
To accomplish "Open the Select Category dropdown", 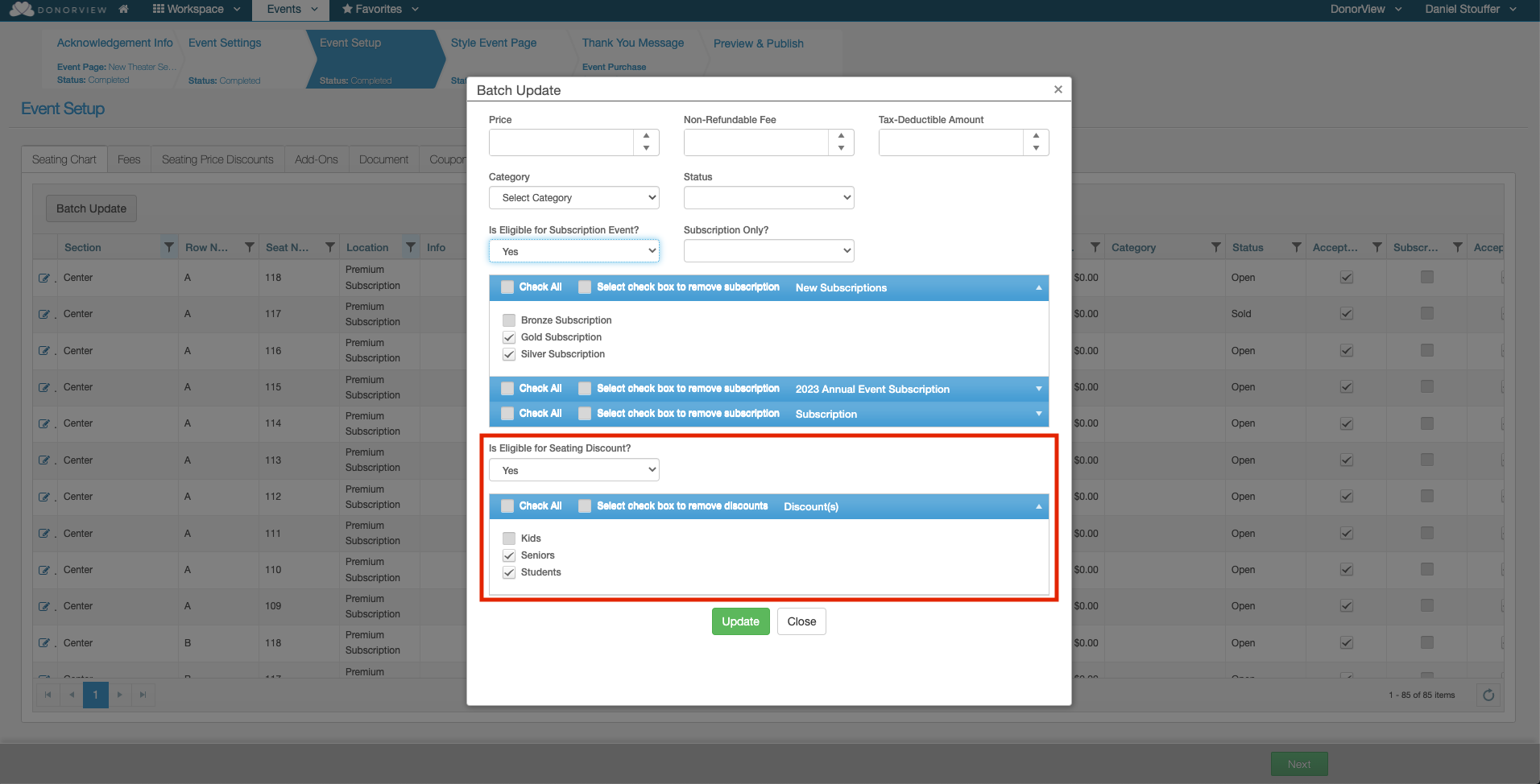I will pos(574,198).
